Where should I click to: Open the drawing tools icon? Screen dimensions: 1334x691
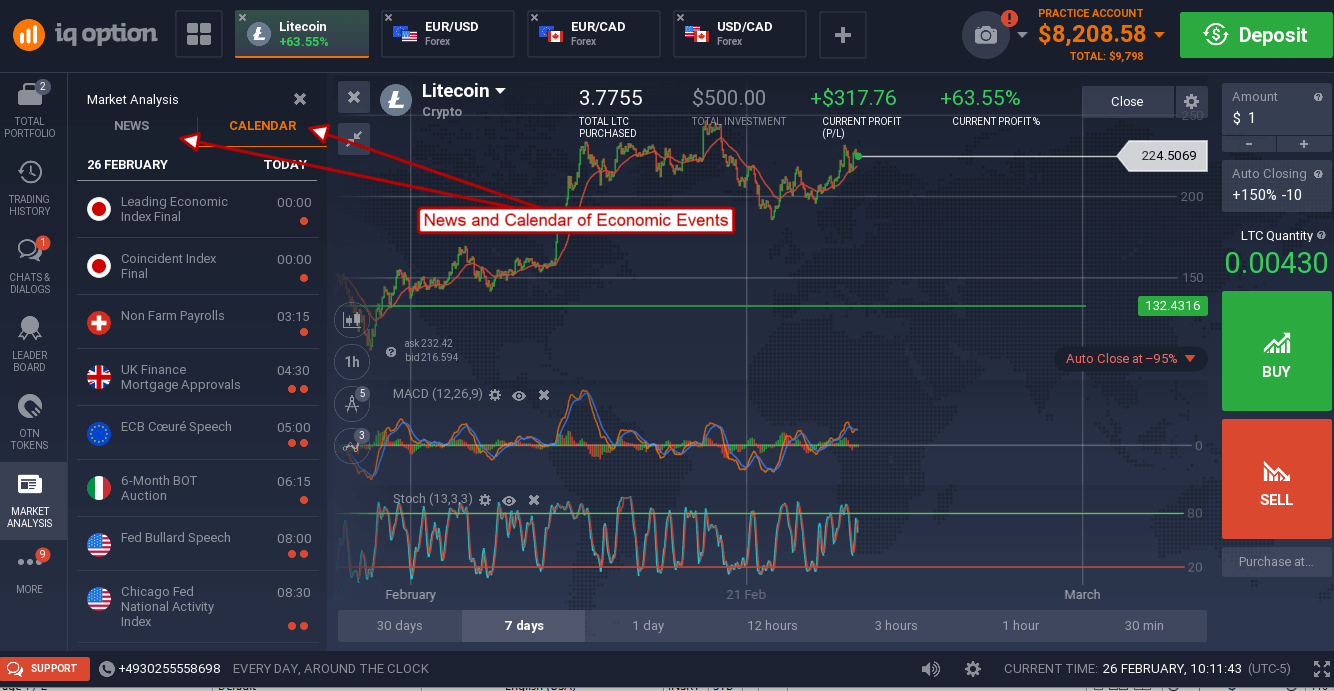352,403
